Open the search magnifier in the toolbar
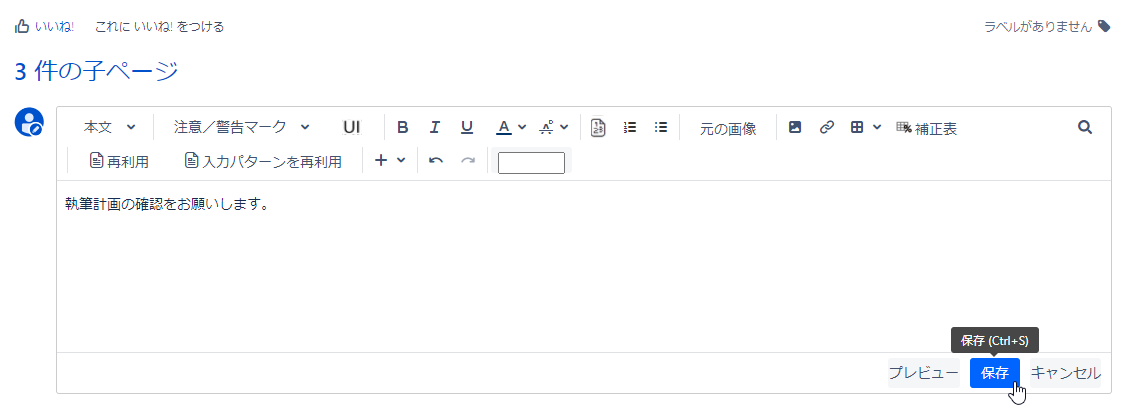Screen dimensions: 1132x417 (x=1084, y=128)
